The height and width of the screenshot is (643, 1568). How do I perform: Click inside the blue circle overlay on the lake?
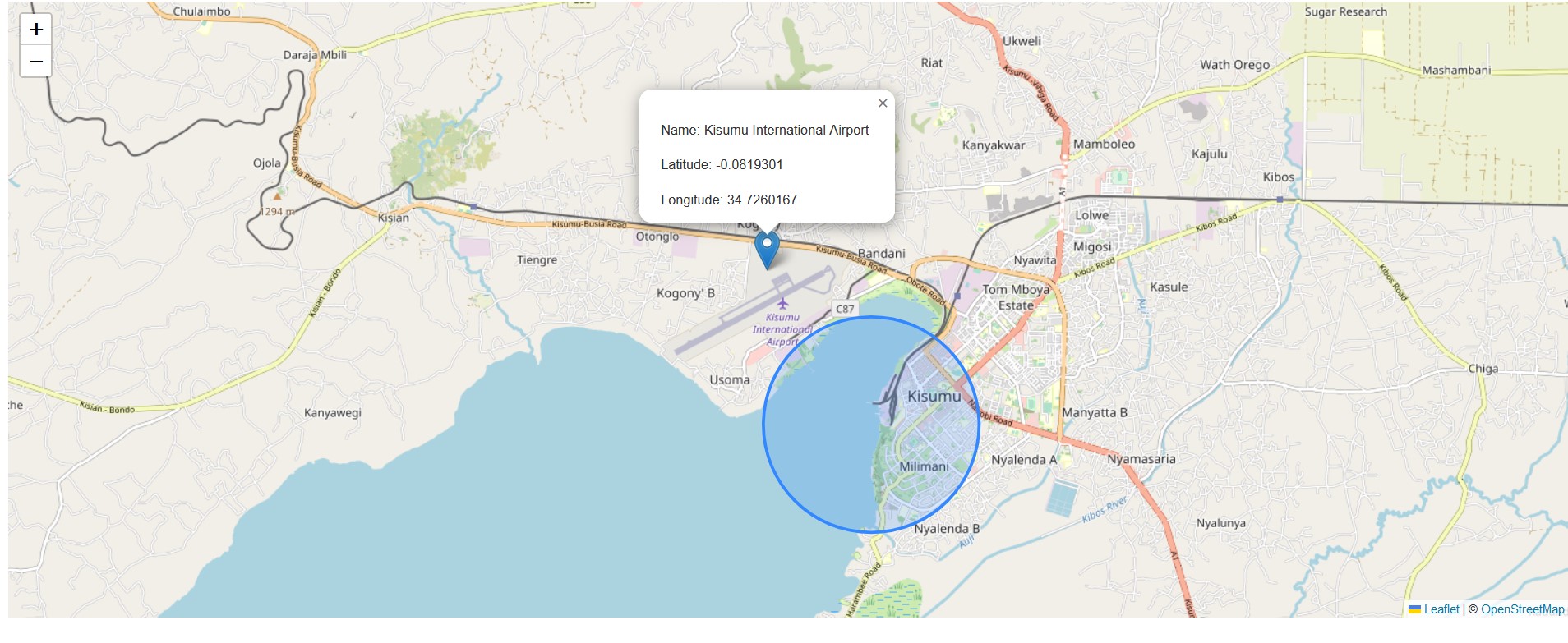point(871,425)
